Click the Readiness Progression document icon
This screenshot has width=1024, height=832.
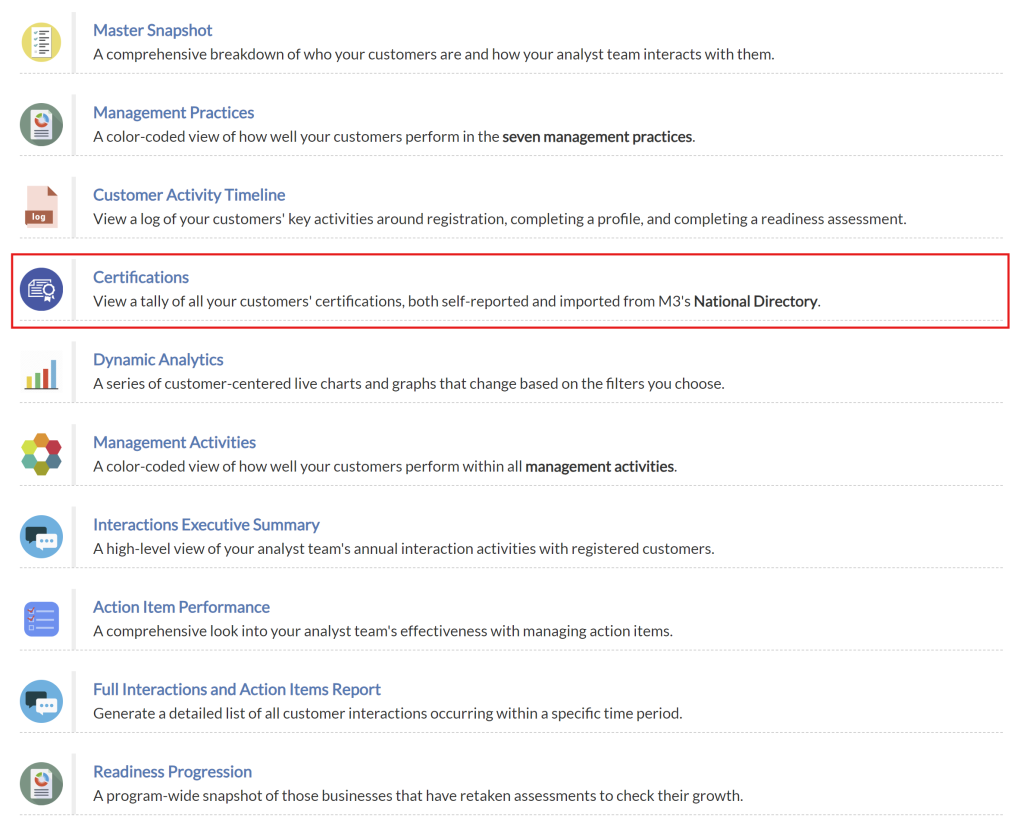point(41,784)
